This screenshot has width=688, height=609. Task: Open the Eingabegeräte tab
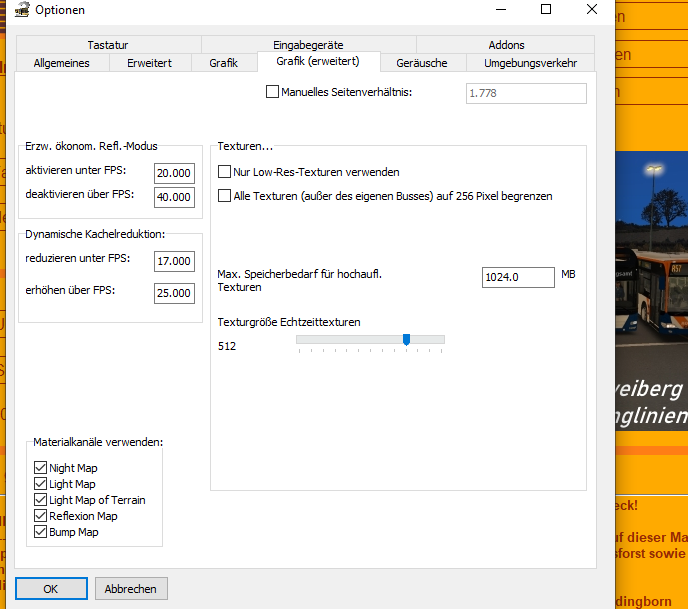click(308, 45)
